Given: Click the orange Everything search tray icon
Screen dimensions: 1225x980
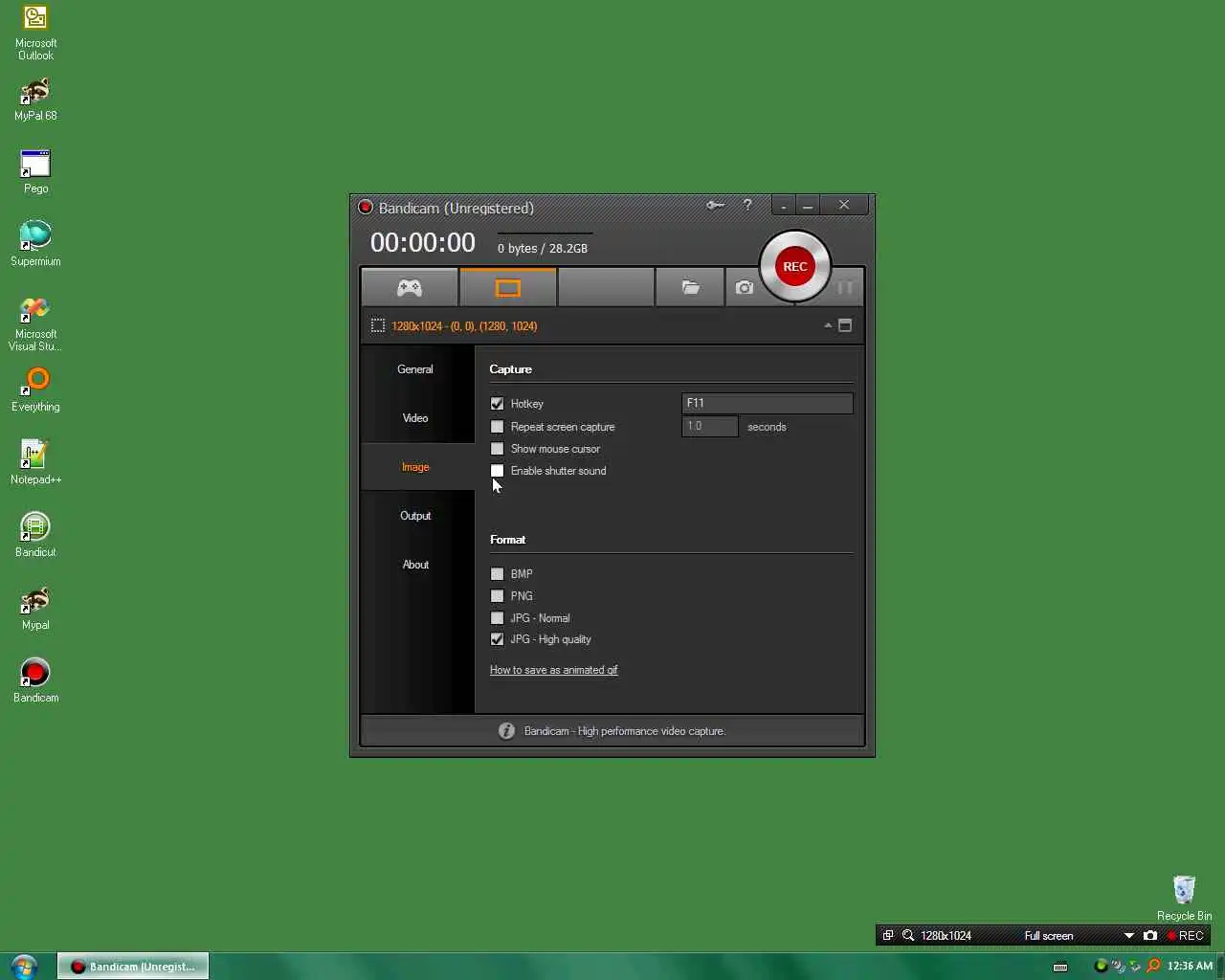Looking at the screenshot, I should 1153,966.
